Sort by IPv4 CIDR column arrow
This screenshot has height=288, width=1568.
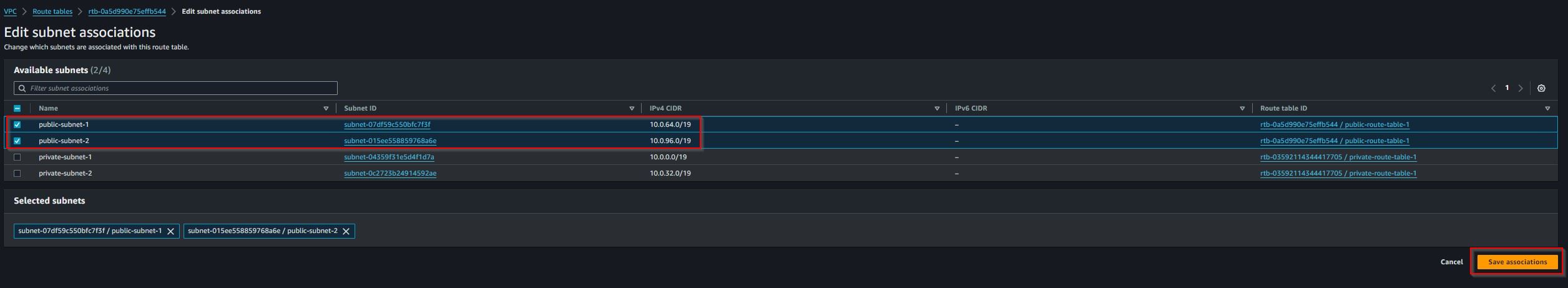(x=937, y=109)
